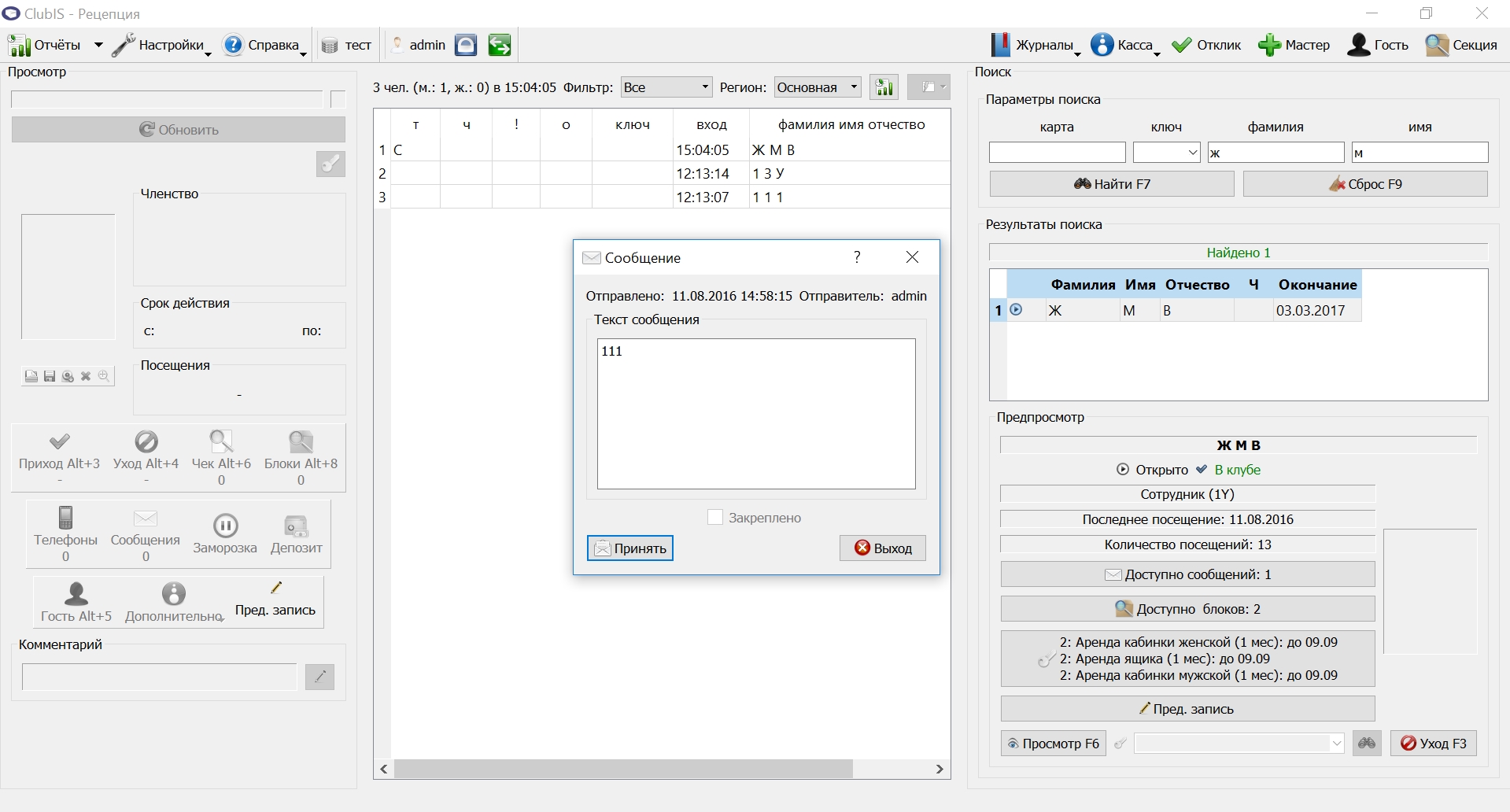Open the Фильтр dropdown showing Все
The width and height of the screenshot is (1510, 812).
666,87
